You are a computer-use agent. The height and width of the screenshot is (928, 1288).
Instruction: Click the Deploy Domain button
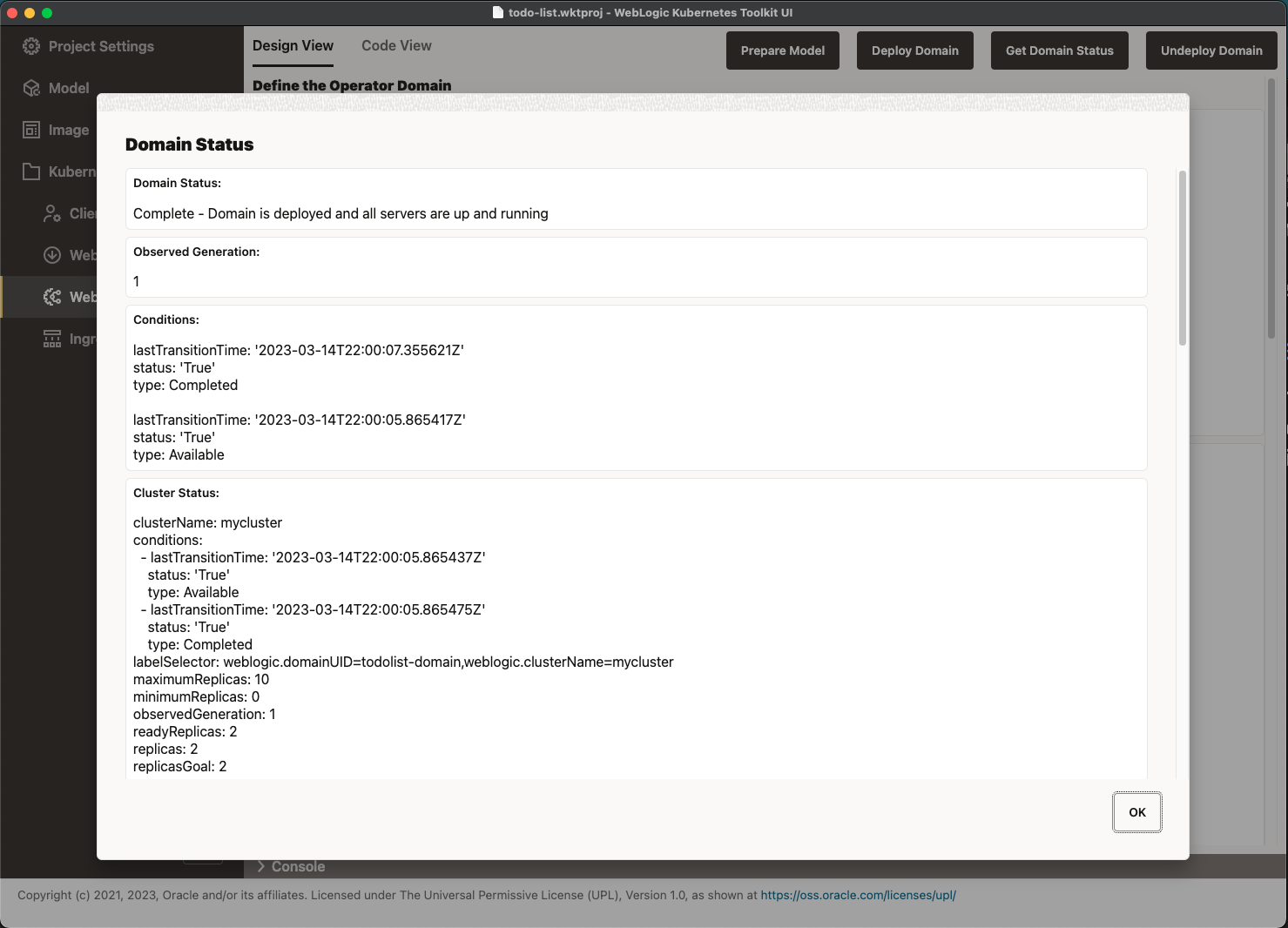(x=915, y=50)
